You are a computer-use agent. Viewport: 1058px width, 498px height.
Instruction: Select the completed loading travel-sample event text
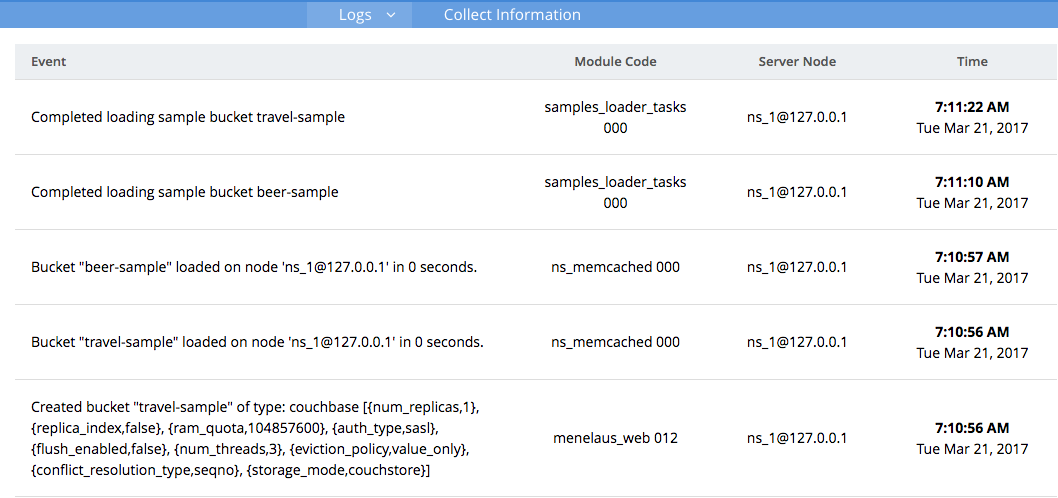point(188,117)
